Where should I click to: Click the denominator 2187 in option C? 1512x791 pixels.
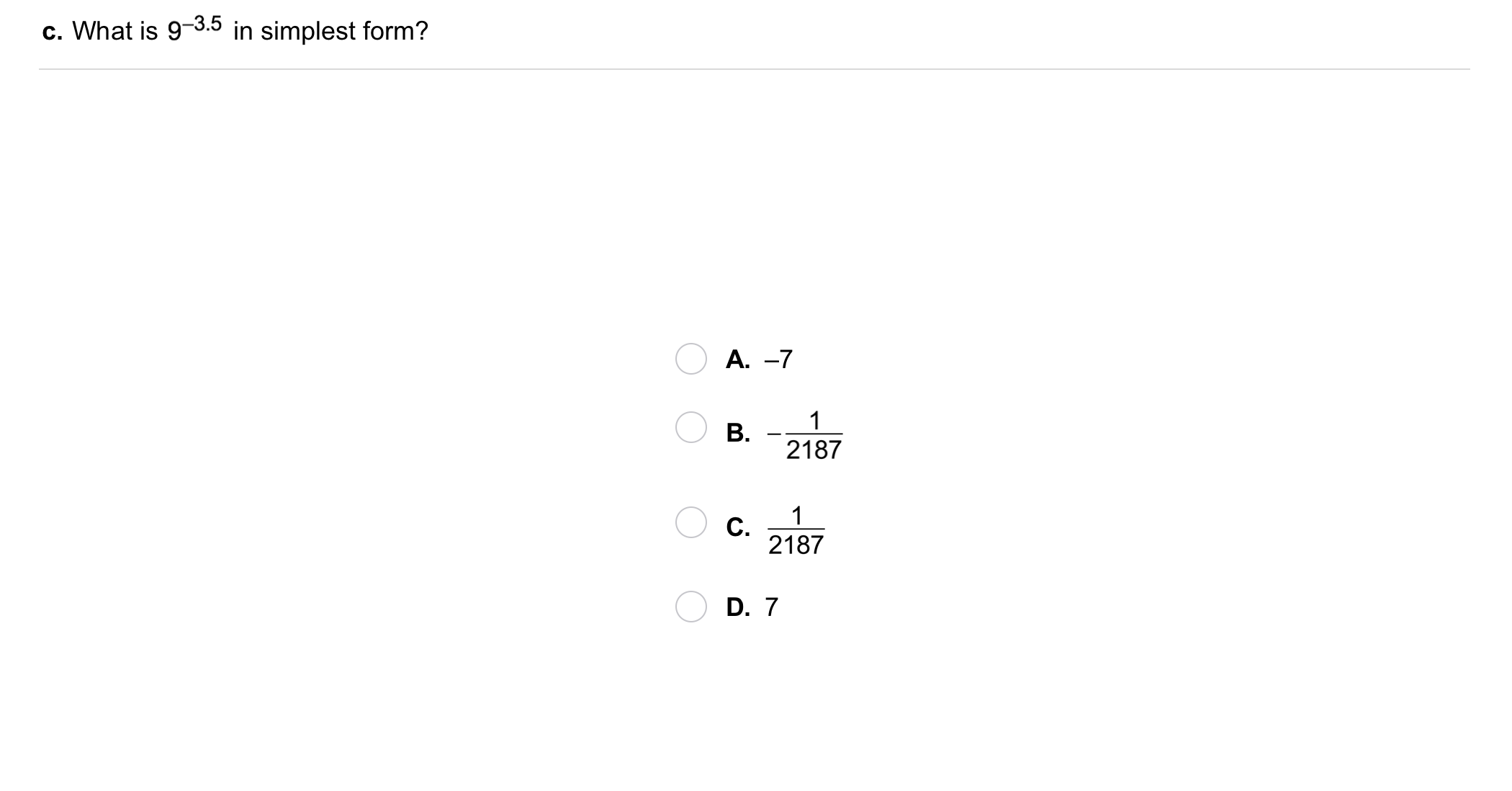click(796, 545)
